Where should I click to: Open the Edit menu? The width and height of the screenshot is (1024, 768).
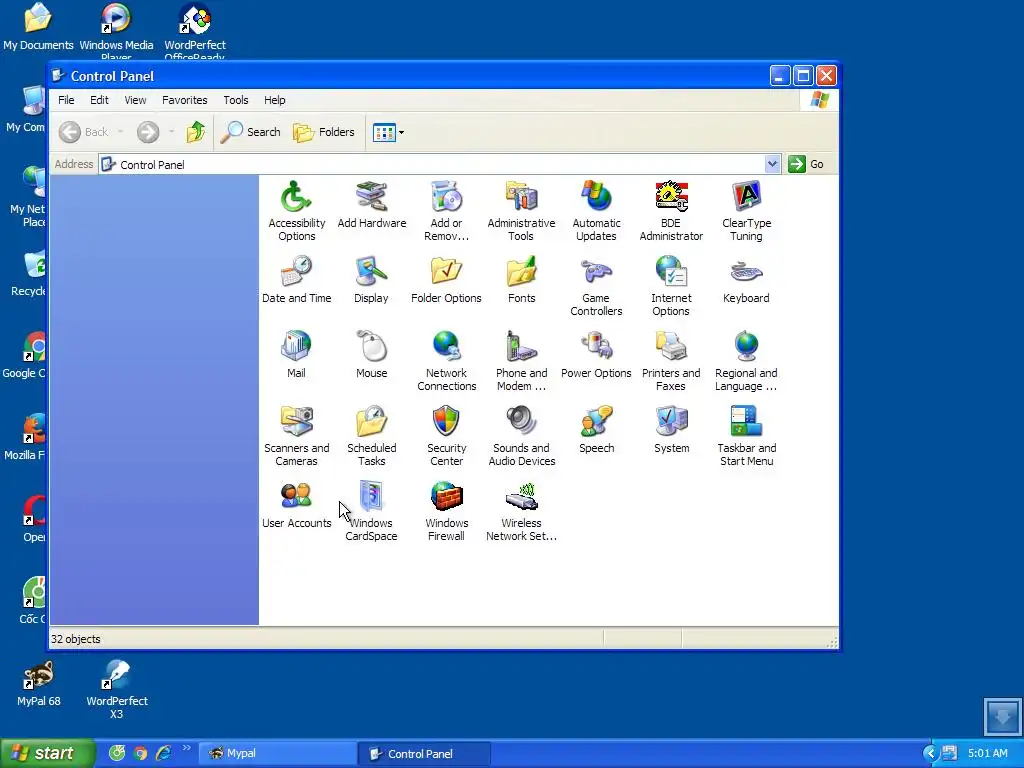(x=99, y=100)
